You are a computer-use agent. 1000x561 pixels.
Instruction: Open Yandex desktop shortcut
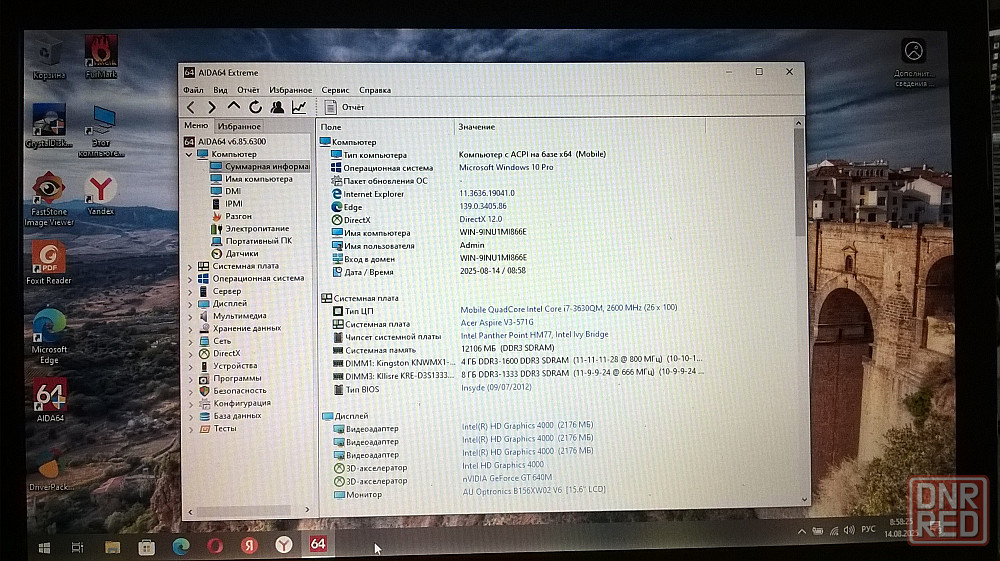101,195
